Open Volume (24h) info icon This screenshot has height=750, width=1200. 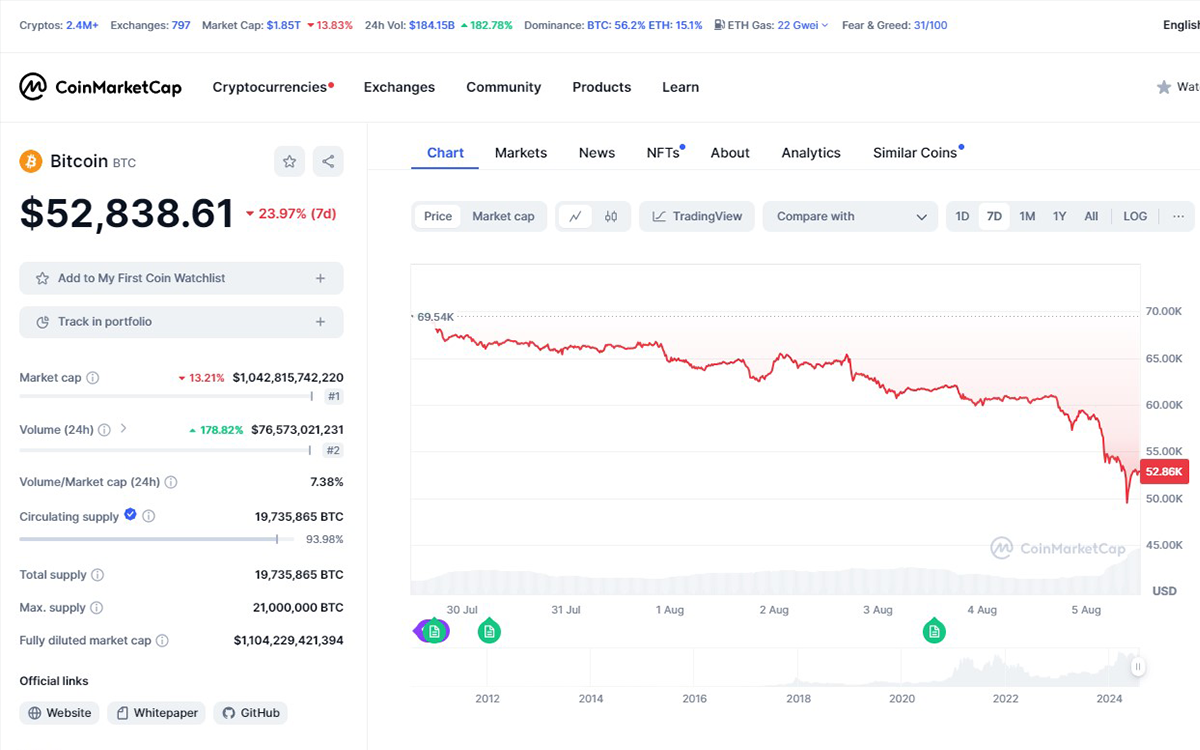[x=105, y=430]
